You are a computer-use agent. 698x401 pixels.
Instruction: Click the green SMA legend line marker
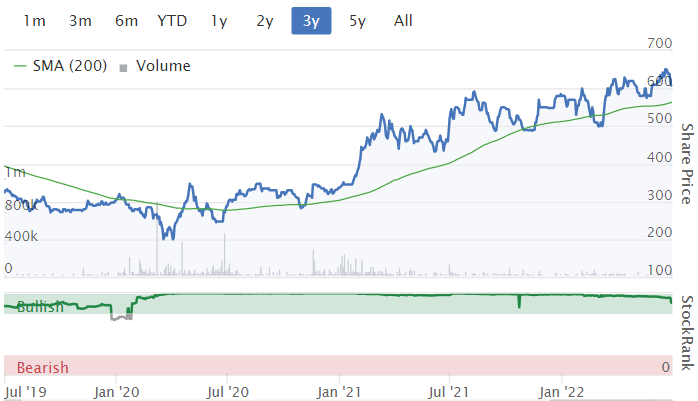click(x=20, y=66)
